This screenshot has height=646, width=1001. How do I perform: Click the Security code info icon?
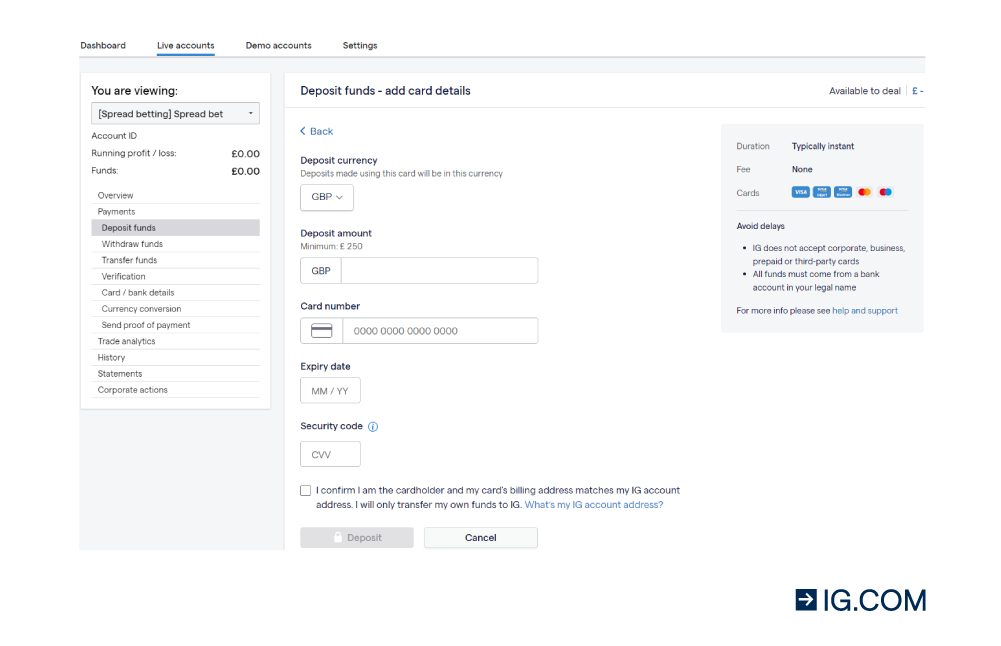[x=373, y=427]
